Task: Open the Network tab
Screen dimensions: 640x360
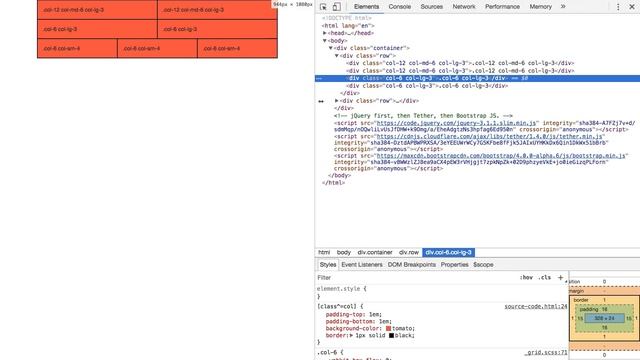Action: pyautogui.click(x=464, y=7)
